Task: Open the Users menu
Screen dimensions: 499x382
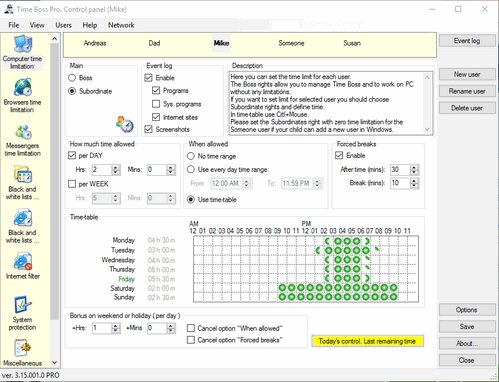Action: (63, 25)
